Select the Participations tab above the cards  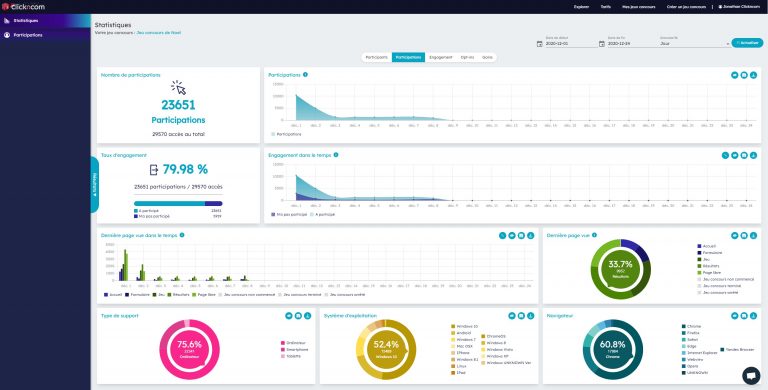coord(408,57)
